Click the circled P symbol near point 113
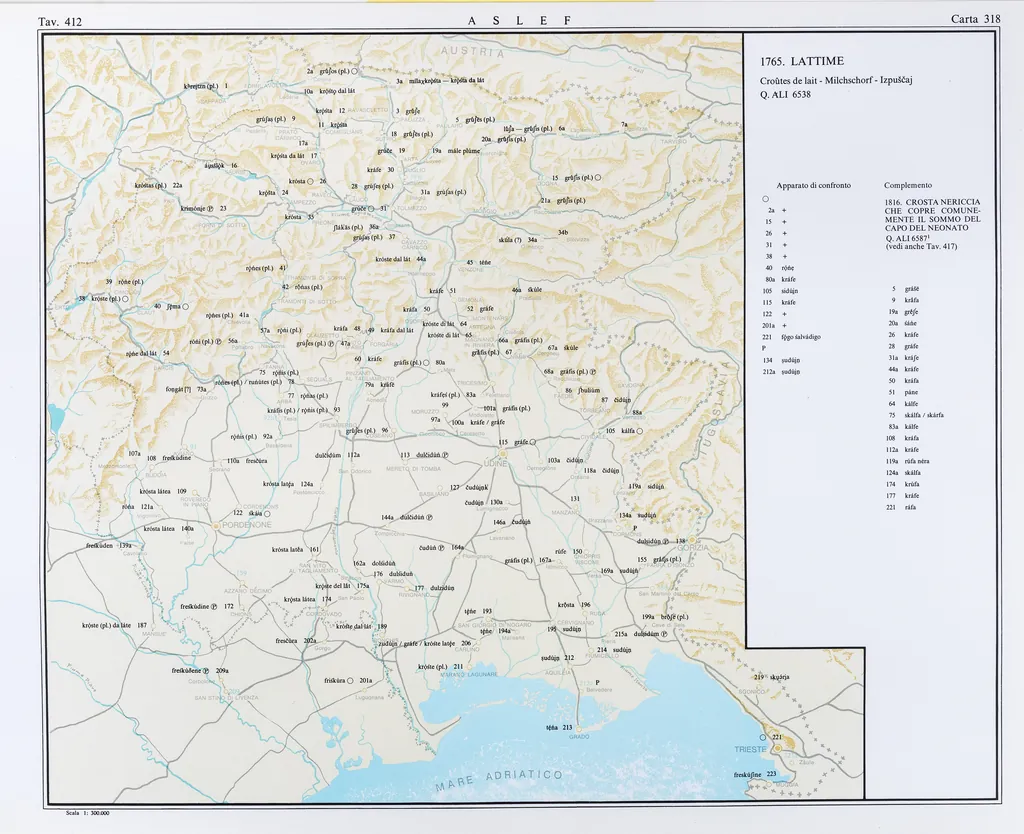Screen dimensions: 1024x834 tap(445, 455)
